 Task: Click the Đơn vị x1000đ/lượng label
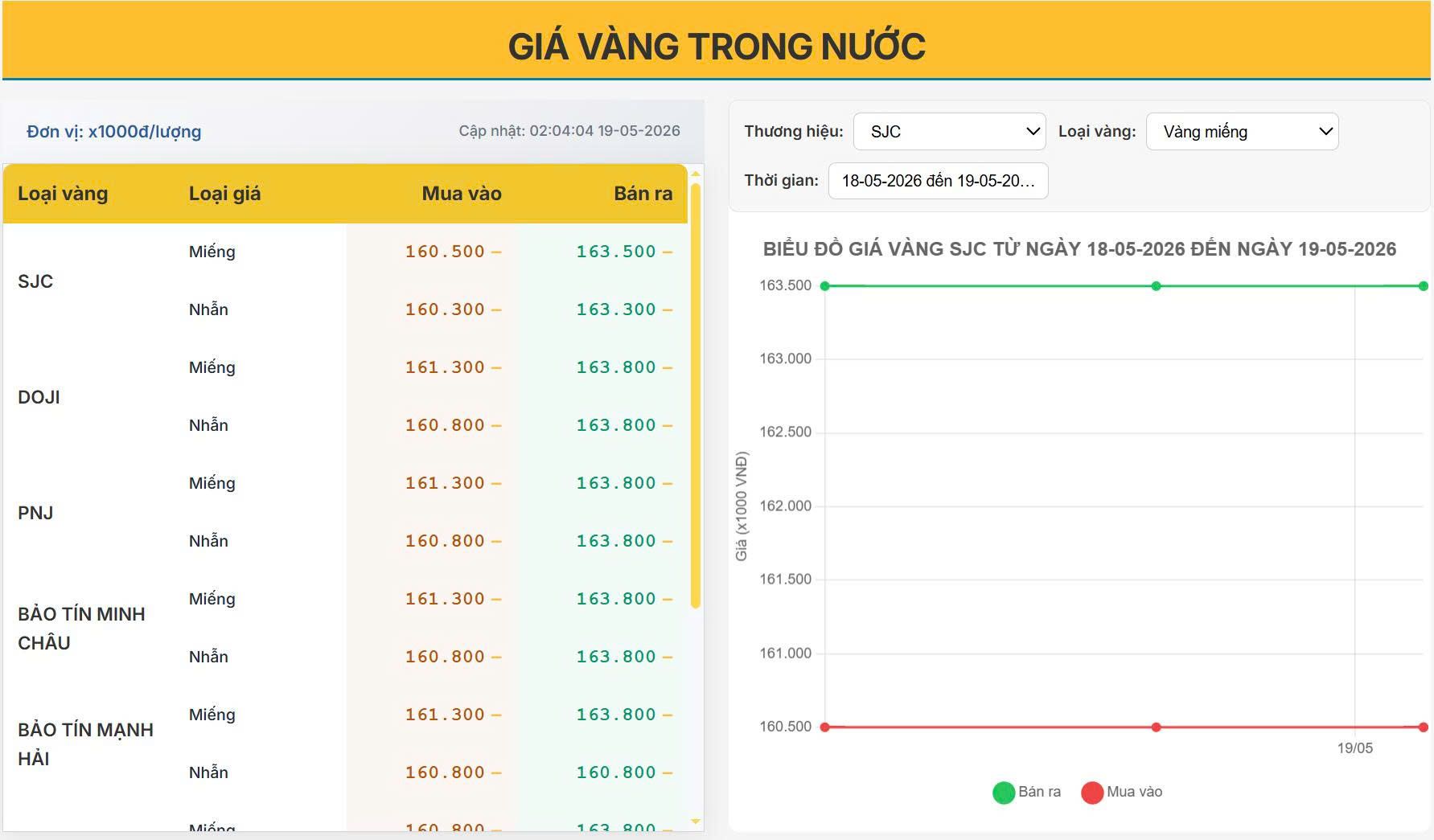click(x=114, y=132)
